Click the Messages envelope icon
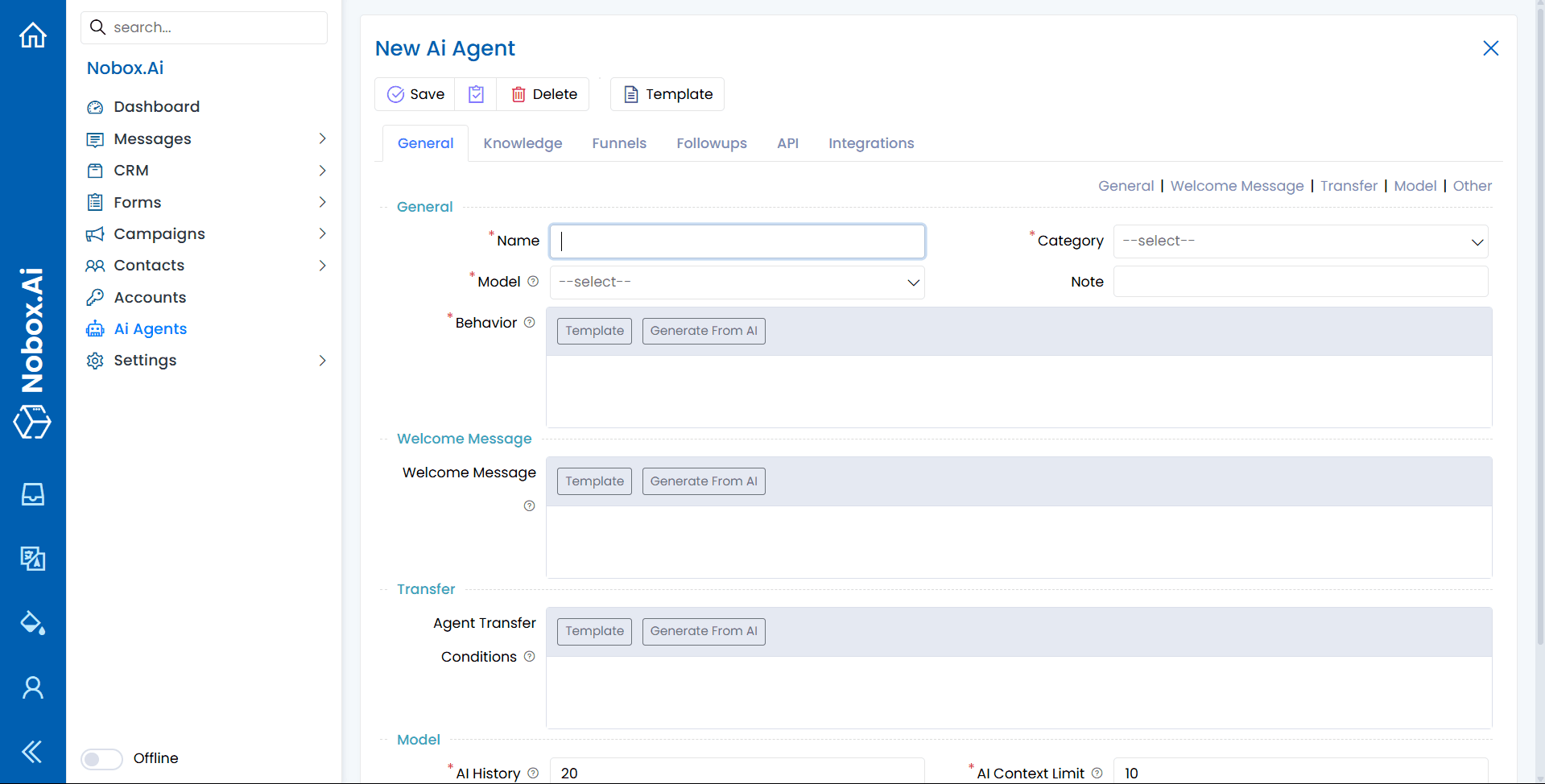This screenshot has width=1545, height=784. coord(95,138)
